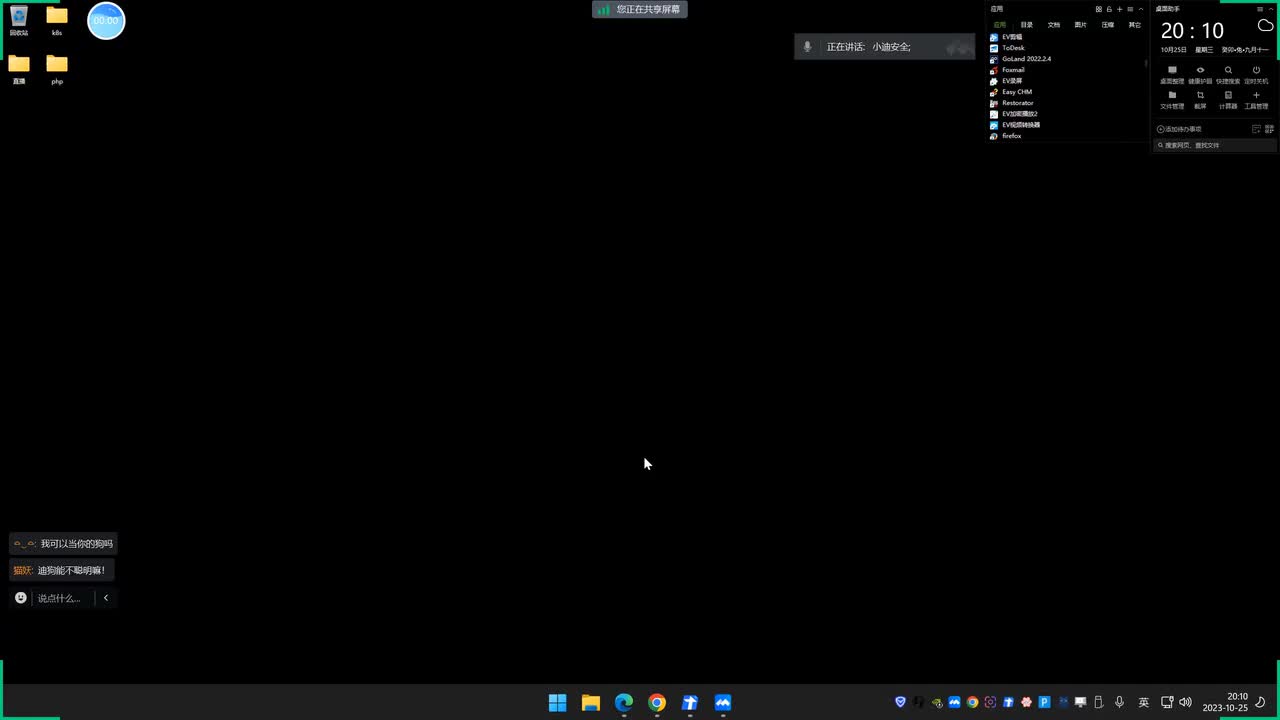Open 定时关机 scheduled shutdown tool
The height and width of the screenshot is (720, 1280).
(1256, 75)
